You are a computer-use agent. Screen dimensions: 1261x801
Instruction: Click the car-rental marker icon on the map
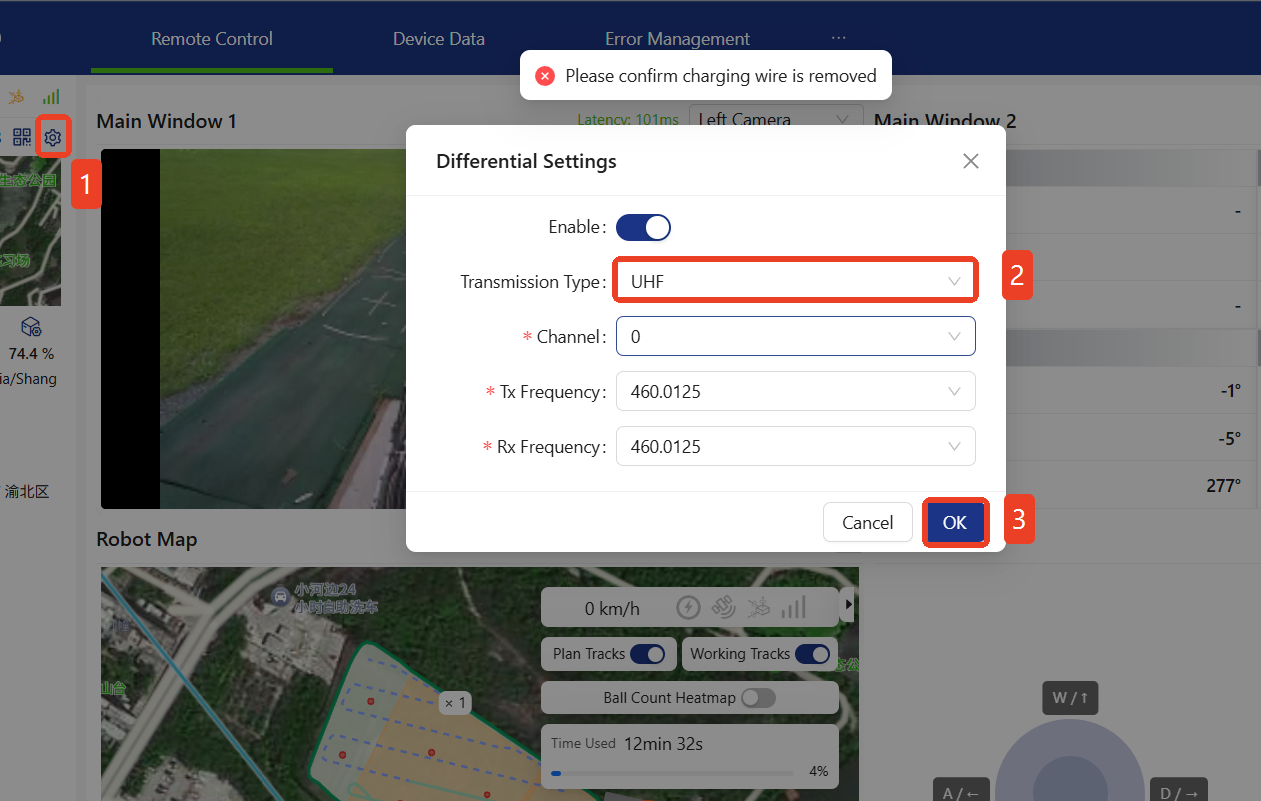pyautogui.click(x=281, y=597)
